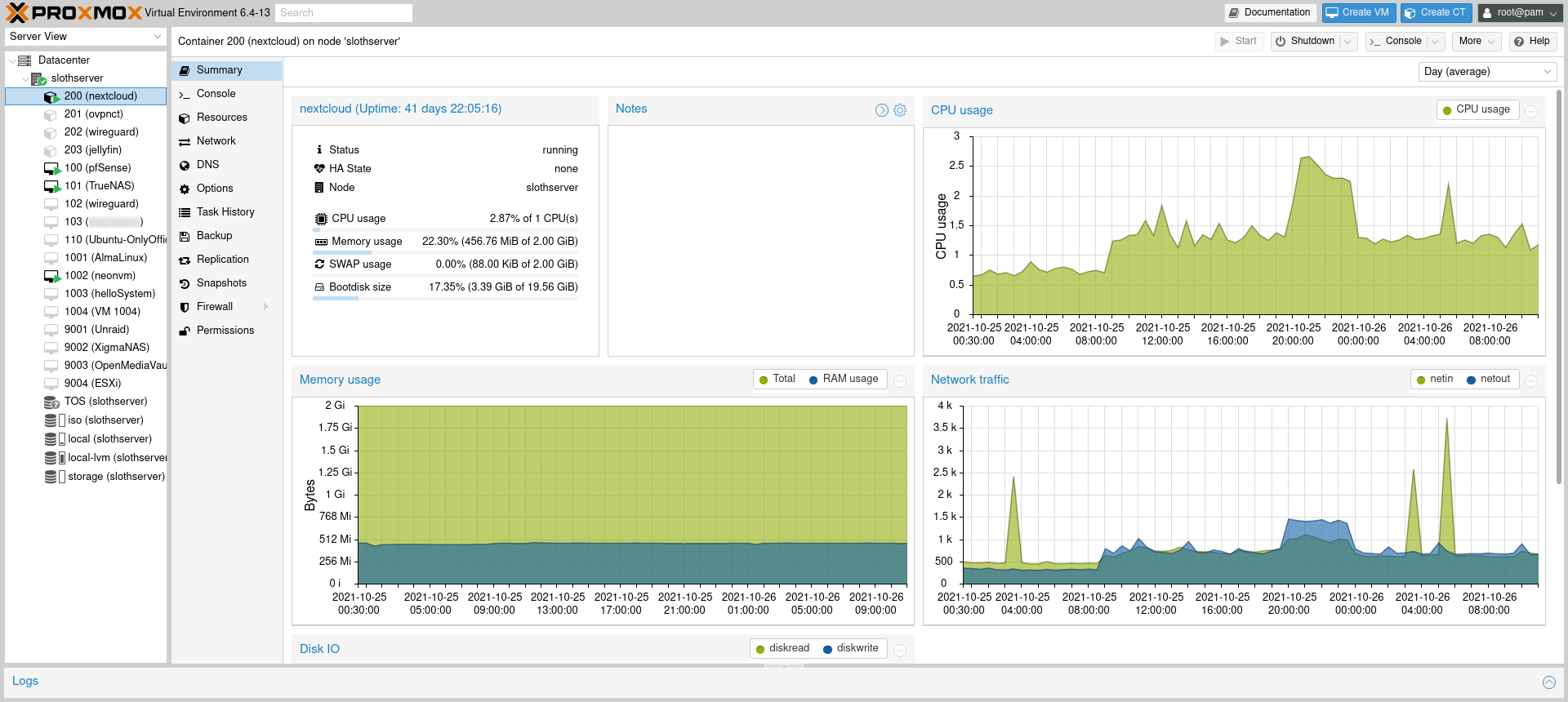Image resolution: width=1568 pixels, height=702 pixels.
Task: Open the Console menu item in sidebar
Action: click(226, 94)
